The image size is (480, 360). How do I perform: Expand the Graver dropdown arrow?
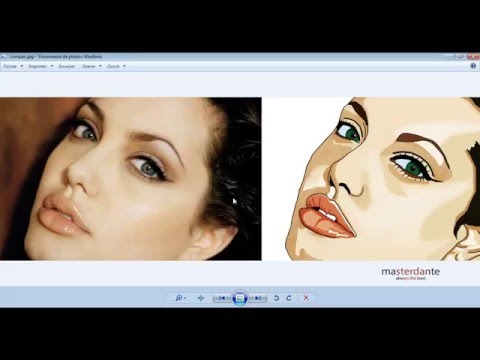tap(100, 66)
